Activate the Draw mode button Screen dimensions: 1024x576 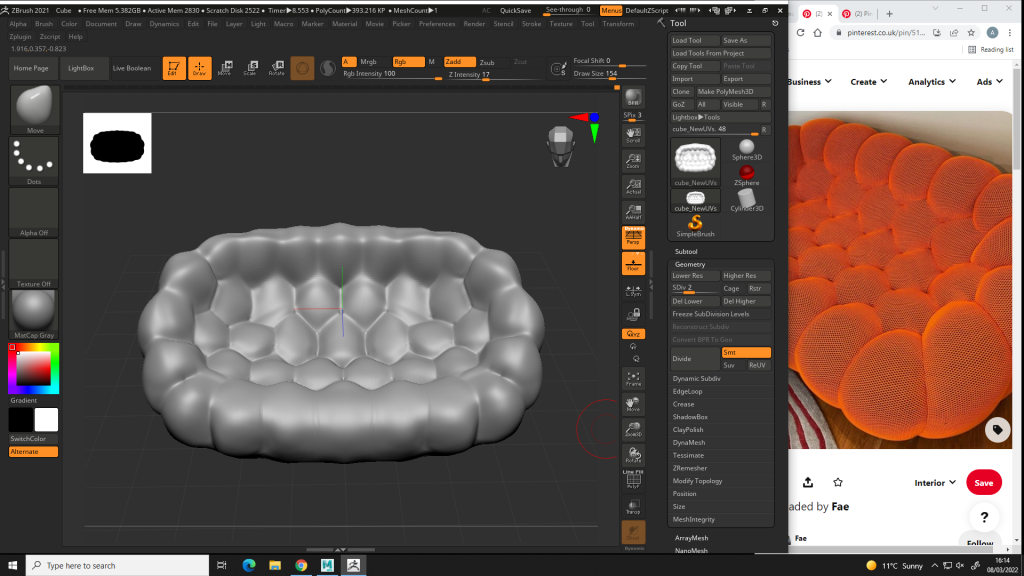click(x=199, y=68)
